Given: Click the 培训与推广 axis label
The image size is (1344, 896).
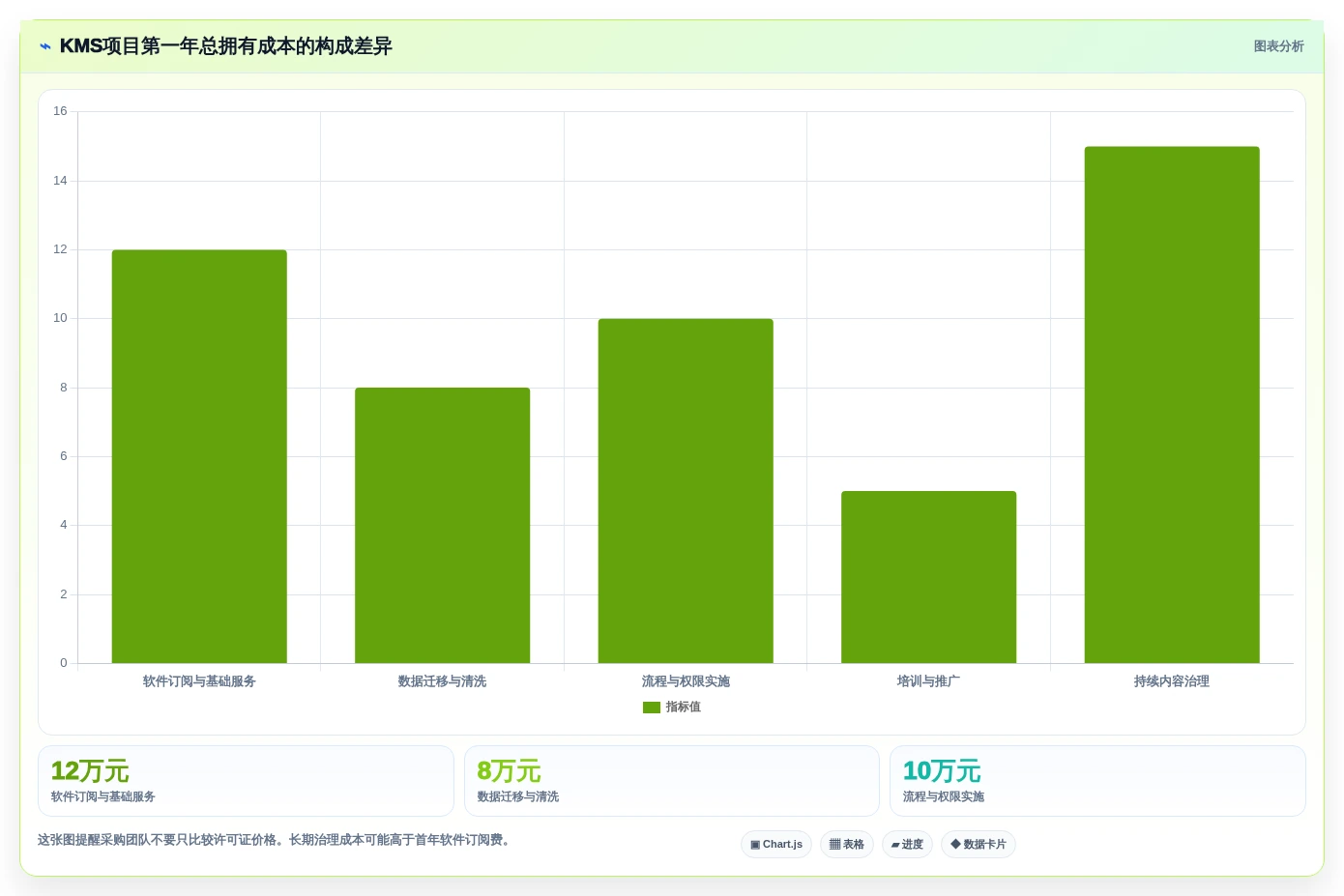Looking at the screenshot, I should coord(929,681).
